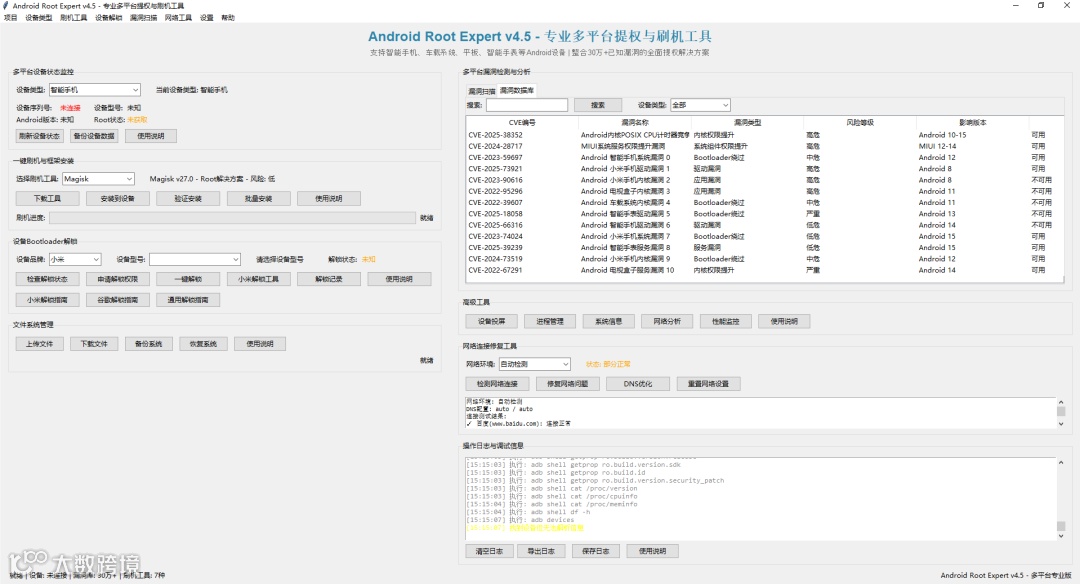This screenshot has height=584, width=1080.
Task: Sort by the CVE编号 column header
Action: click(521, 123)
